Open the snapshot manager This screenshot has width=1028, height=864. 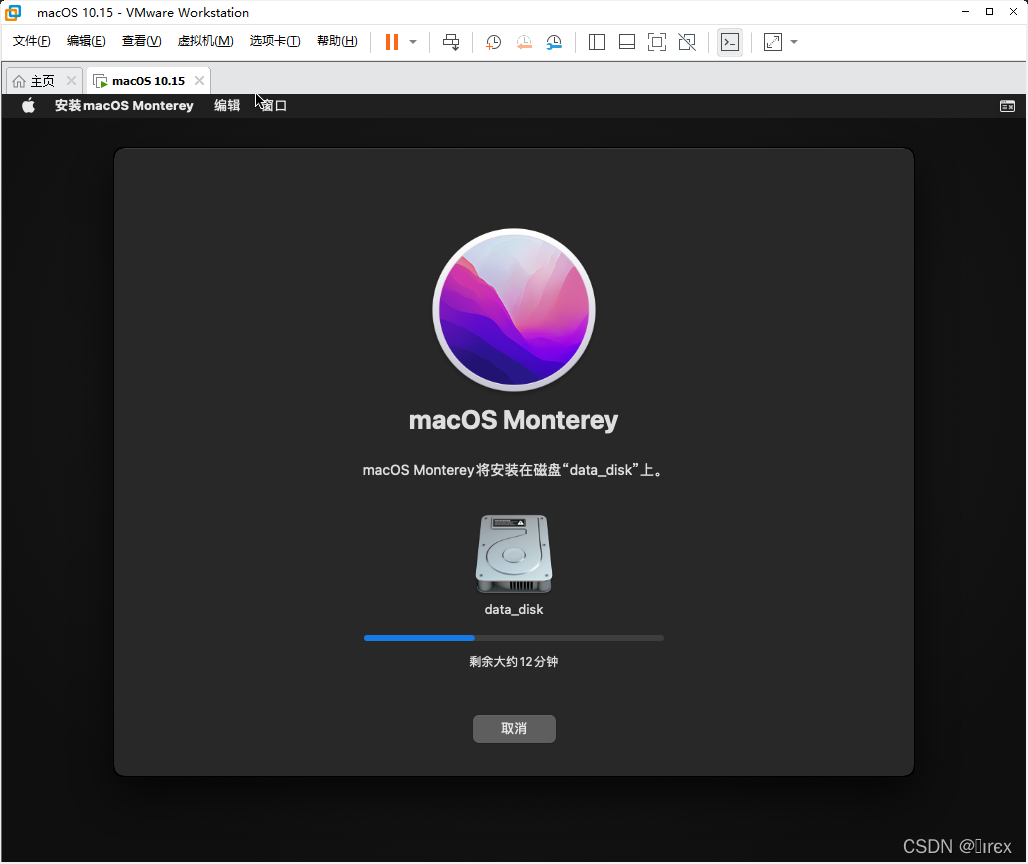coord(555,42)
